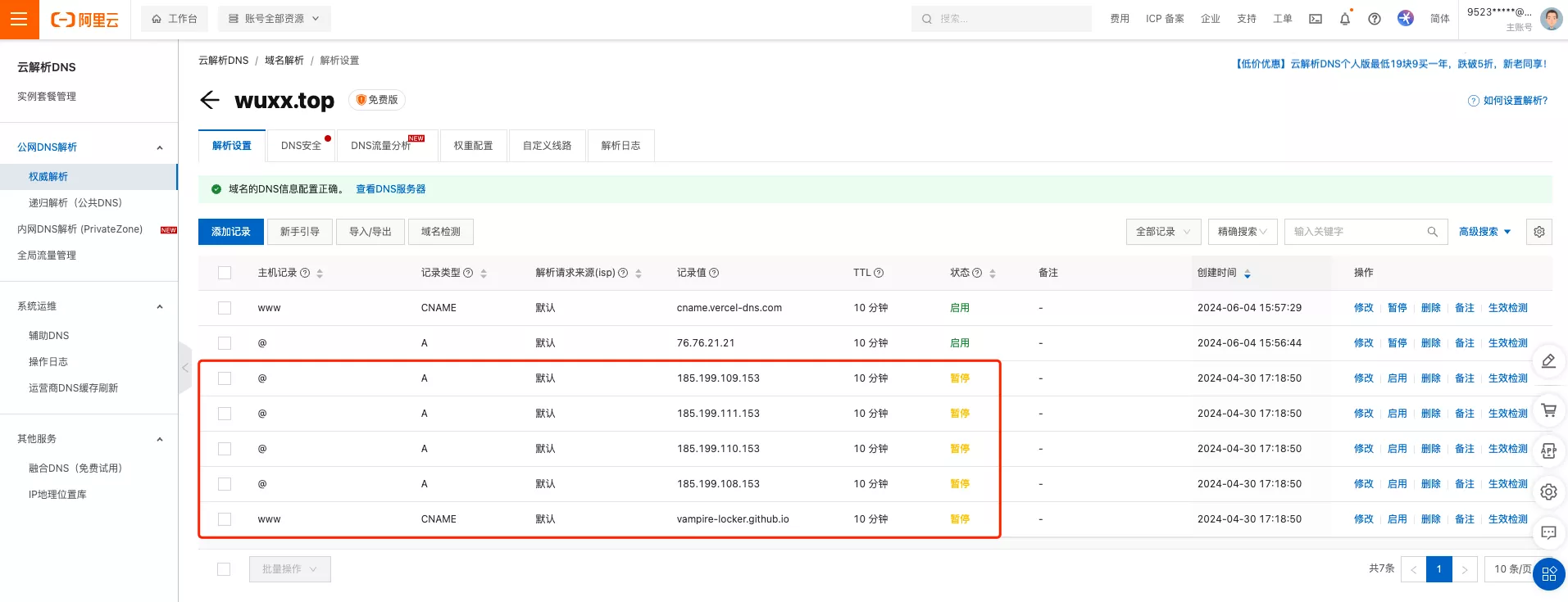Open the help question mark icon
Screen dimensions: 1568x602
[x=1375, y=19]
